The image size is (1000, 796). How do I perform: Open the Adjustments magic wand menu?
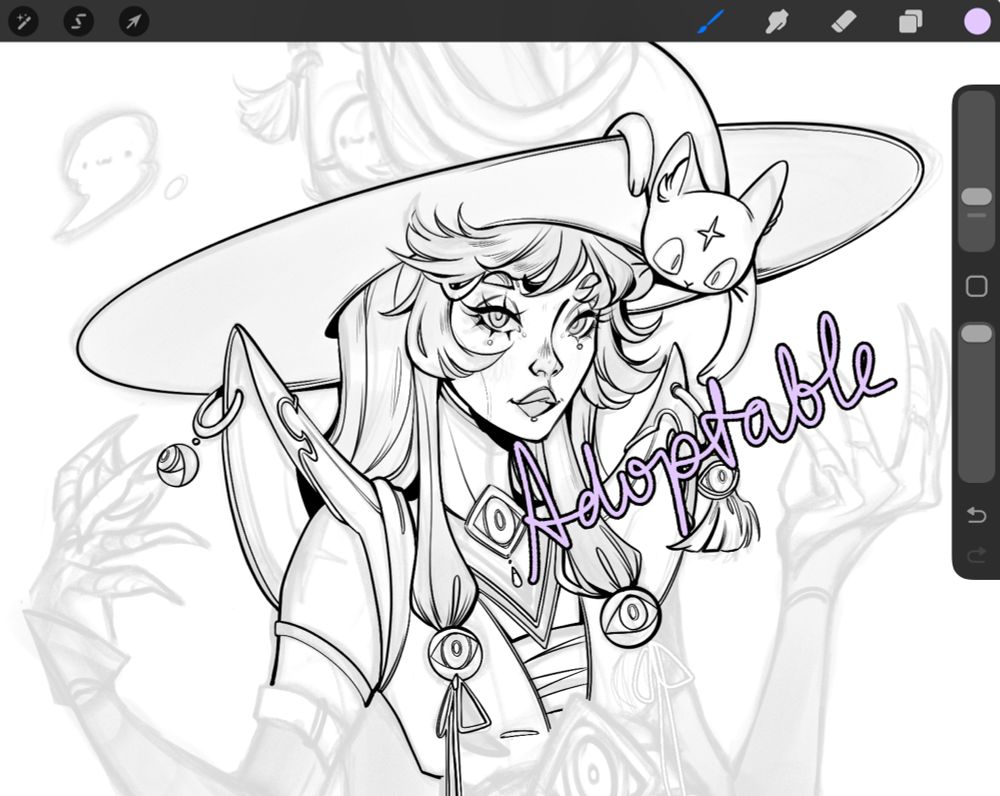[x=22, y=21]
